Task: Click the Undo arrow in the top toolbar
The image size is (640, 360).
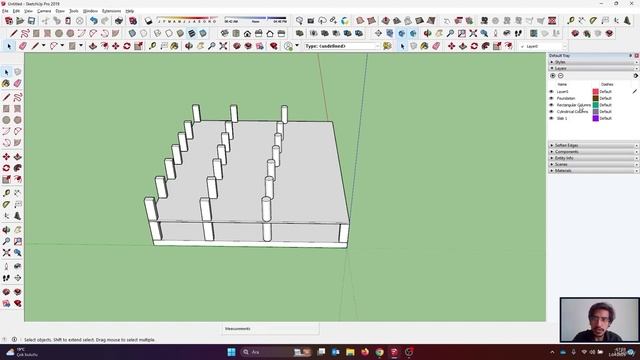Action: 94,21
